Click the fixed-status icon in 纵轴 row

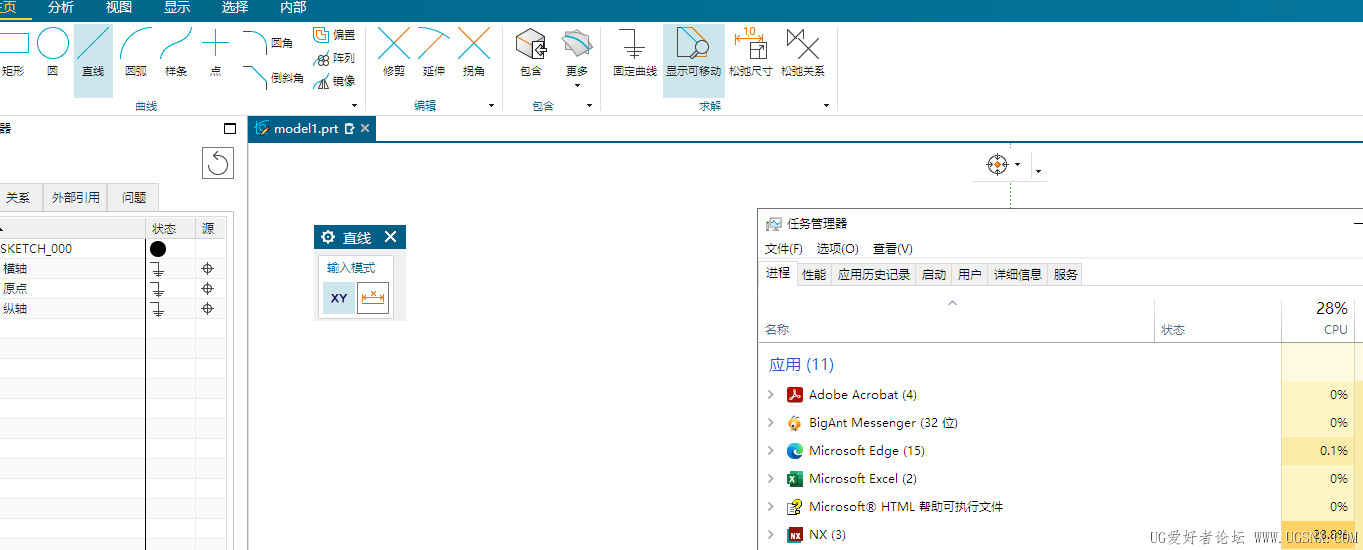click(157, 309)
